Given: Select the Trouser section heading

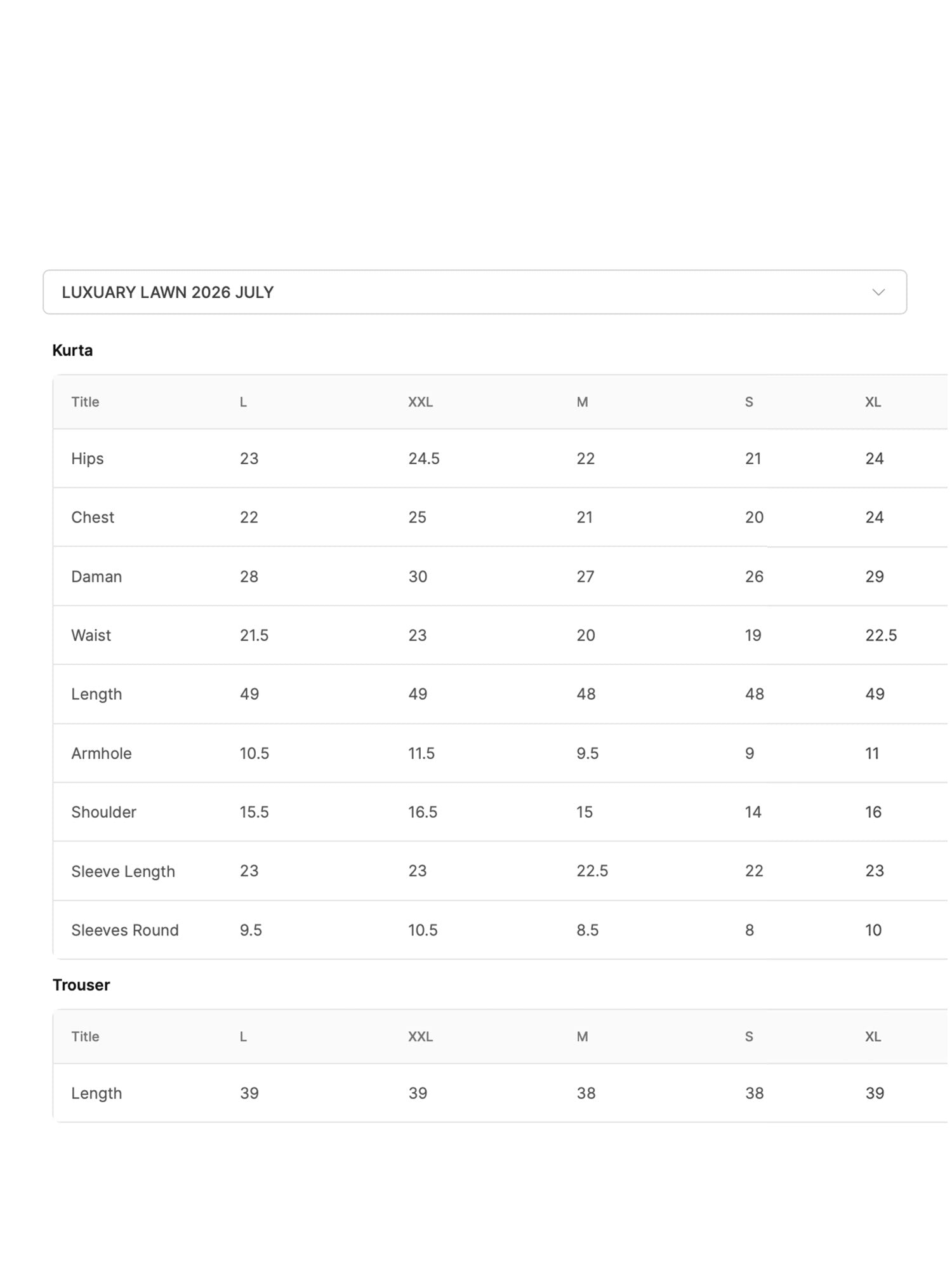Looking at the screenshot, I should pyautogui.click(x=81, y=985).
